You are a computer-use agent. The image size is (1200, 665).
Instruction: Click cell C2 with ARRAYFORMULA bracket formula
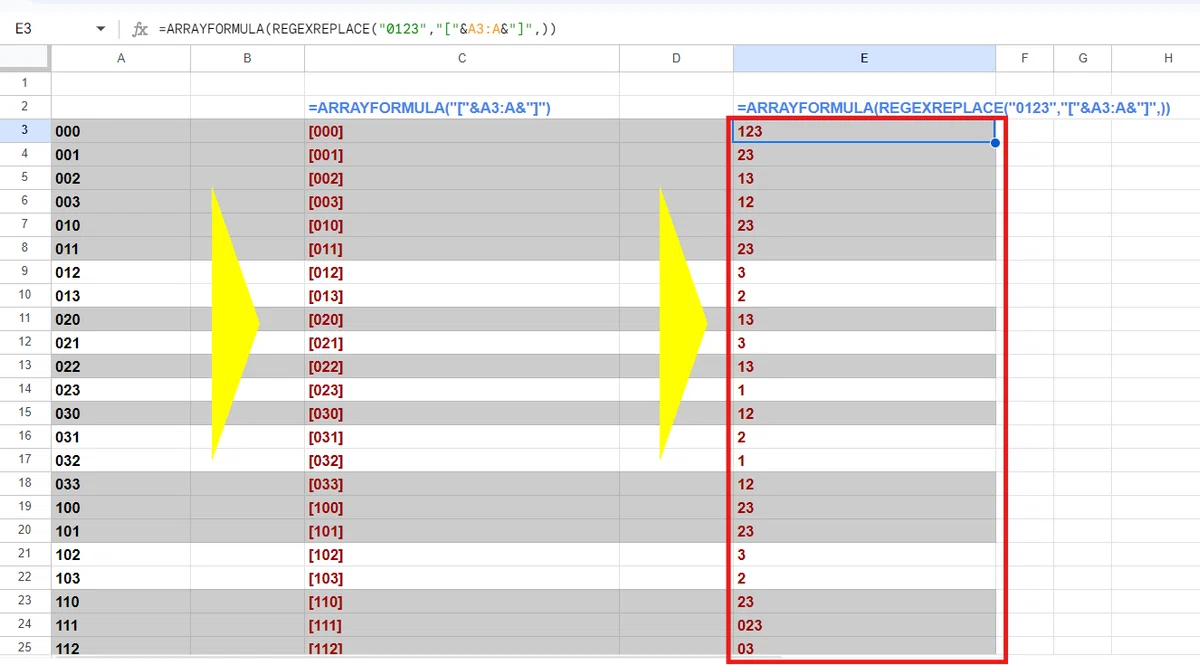coord(462,107)
